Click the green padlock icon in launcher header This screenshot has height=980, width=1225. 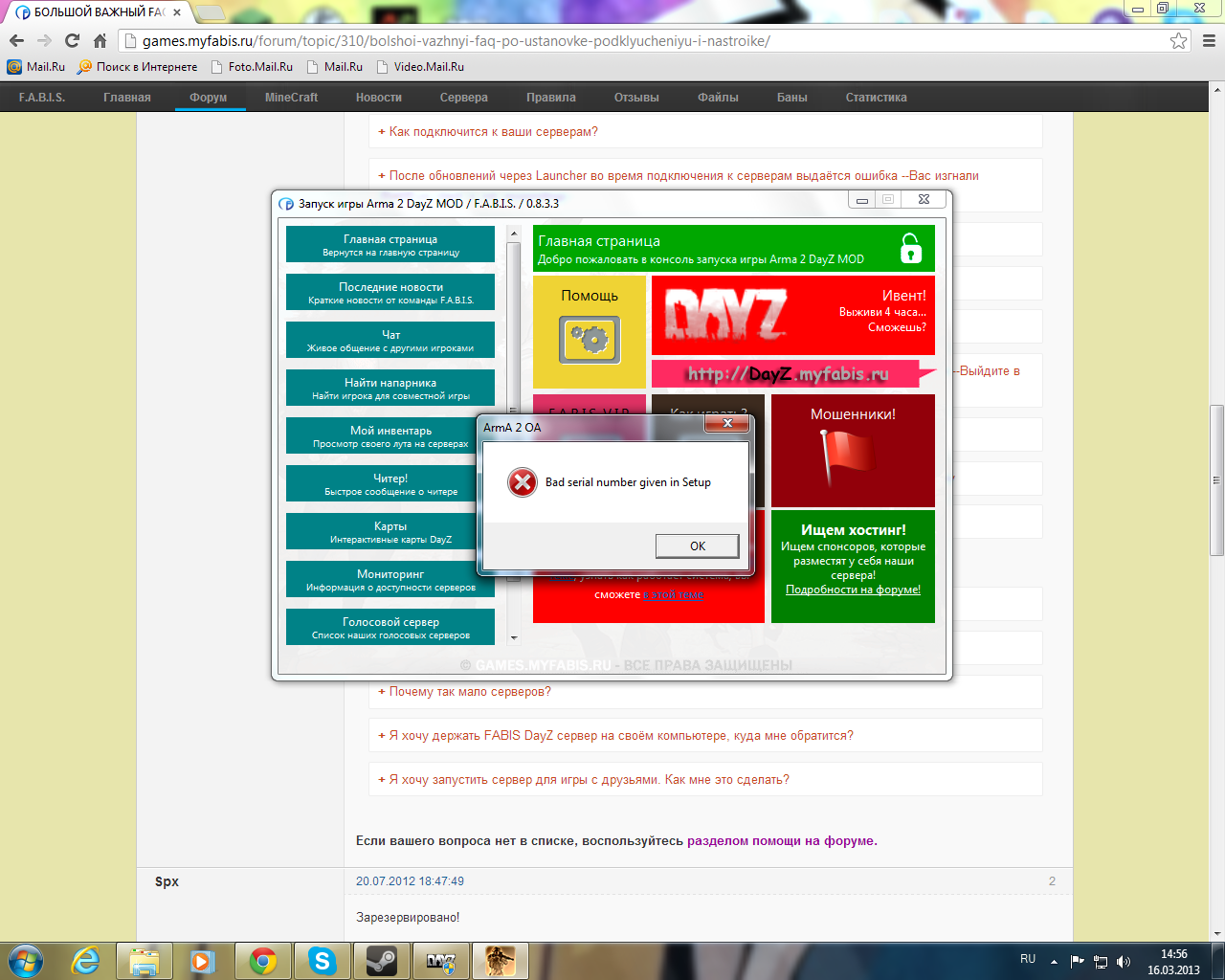(x=910, y=249)
